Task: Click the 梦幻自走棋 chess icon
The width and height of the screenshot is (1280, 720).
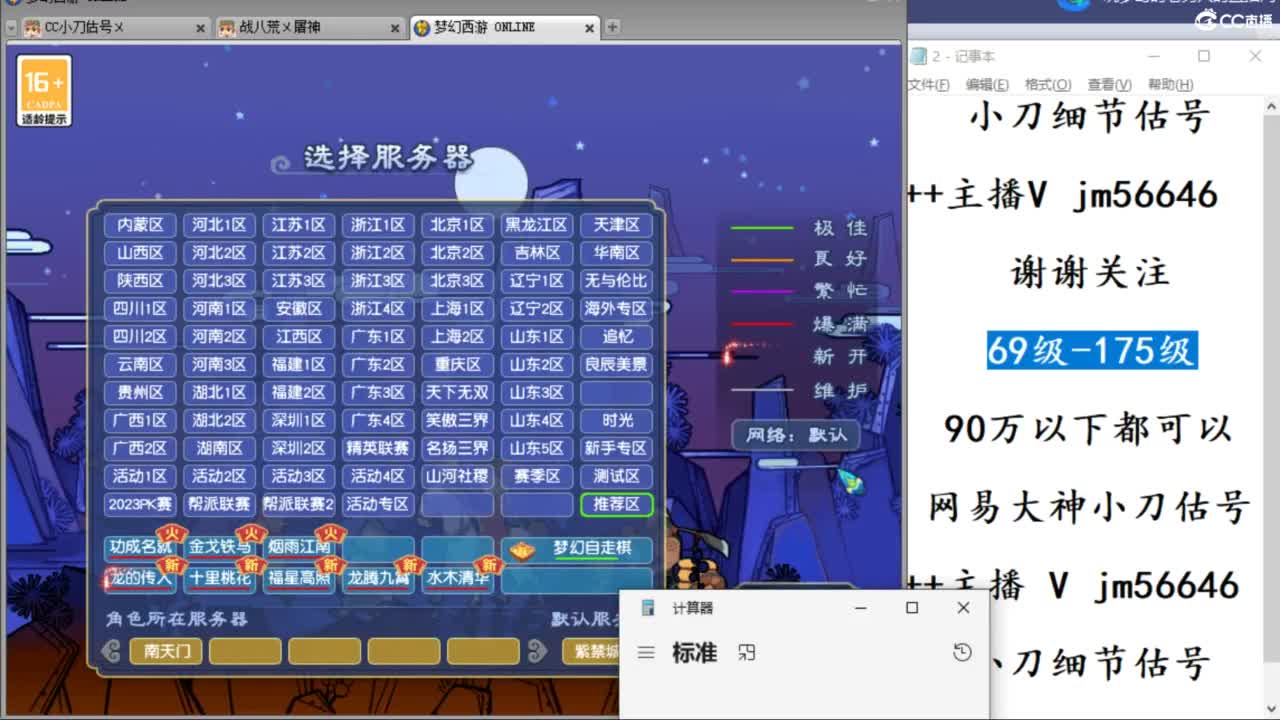Action: pyautogui.click(x=522, y=550)
